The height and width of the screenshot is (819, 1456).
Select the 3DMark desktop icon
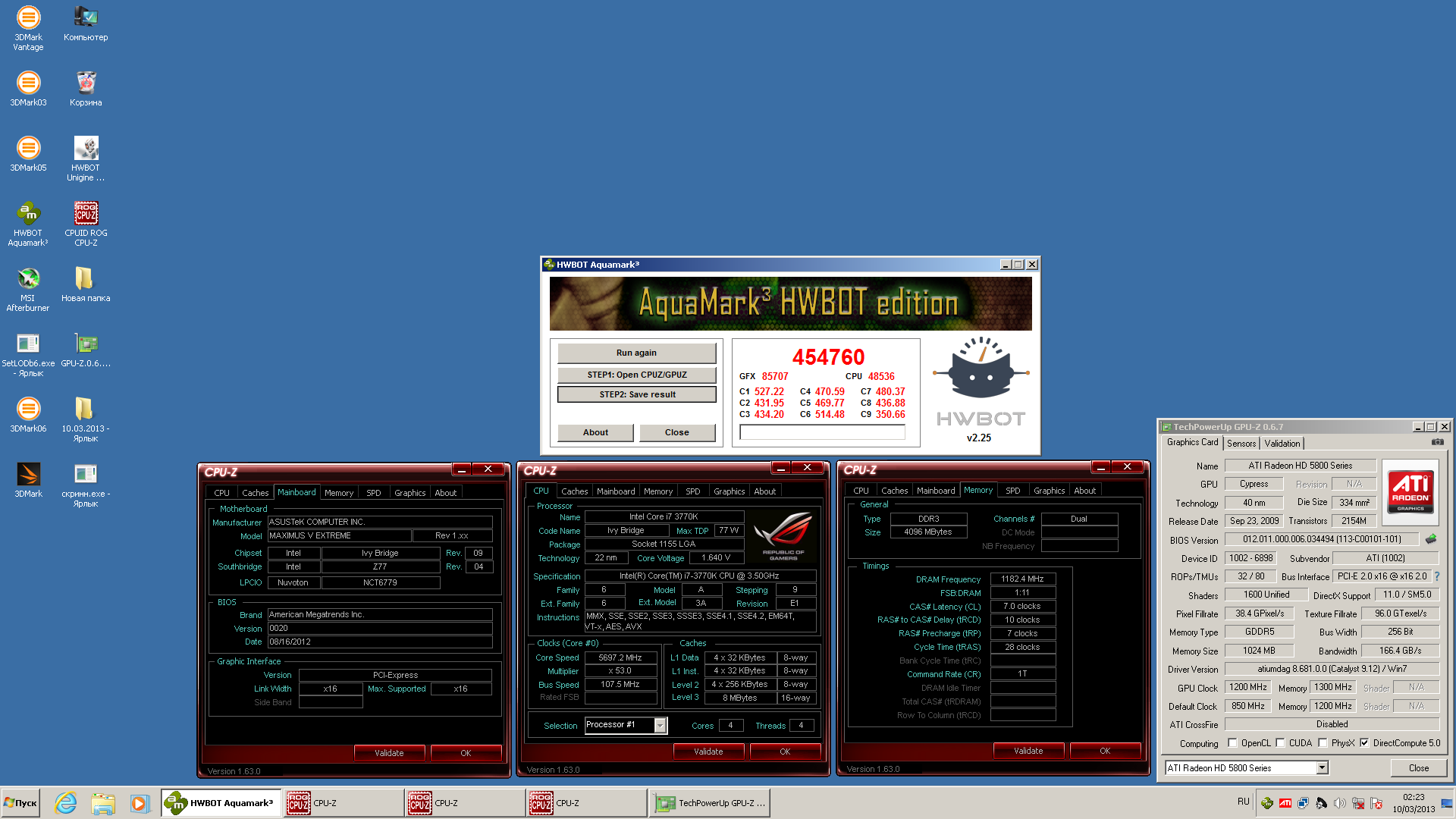click(28, 480)
